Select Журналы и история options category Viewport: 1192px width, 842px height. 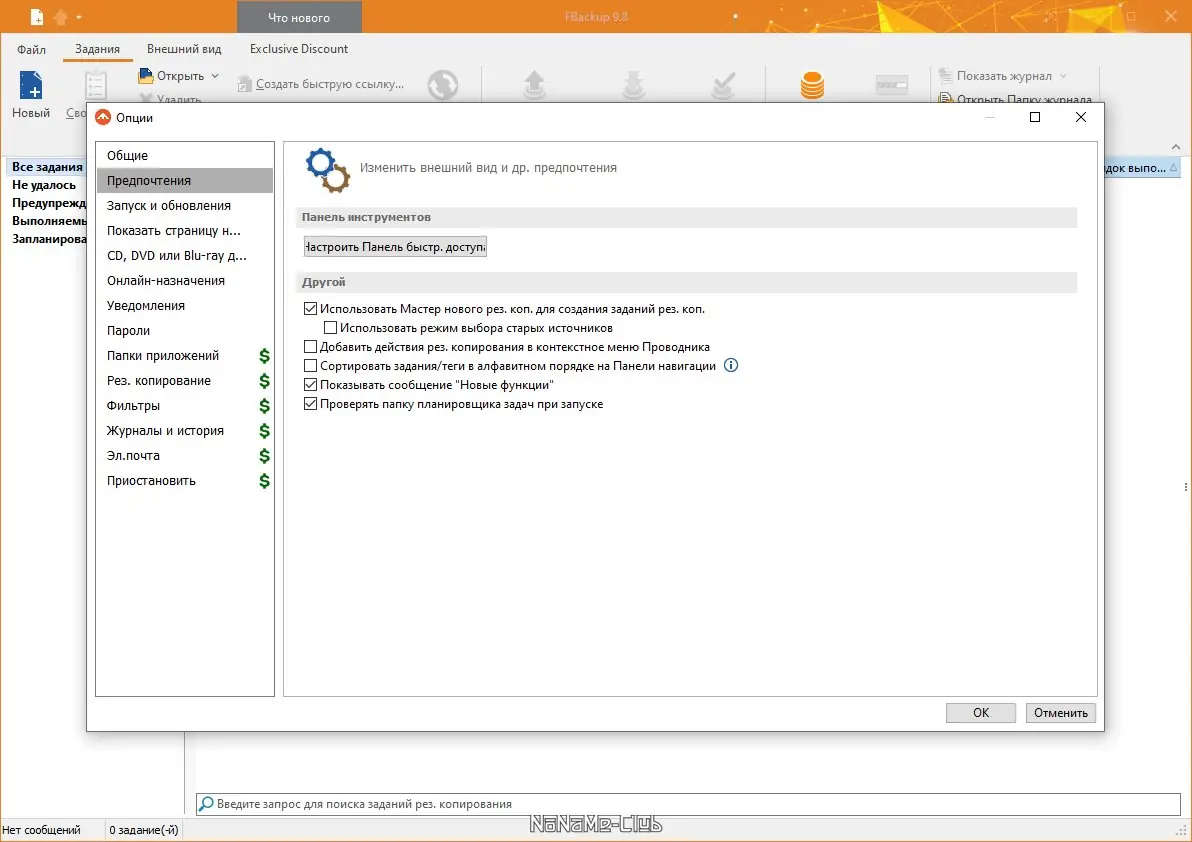pyautogui.click(x=185, y=431)
